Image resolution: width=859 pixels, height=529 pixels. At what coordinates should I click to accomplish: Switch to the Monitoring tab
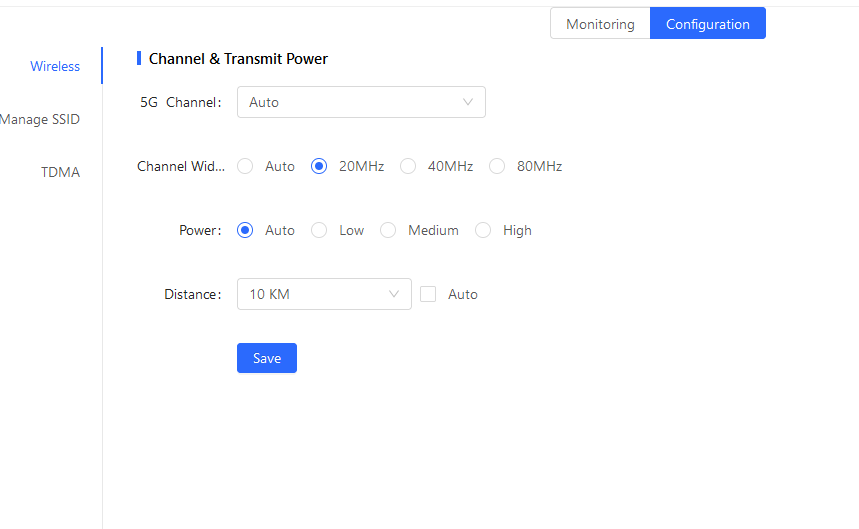click(600, 24)
